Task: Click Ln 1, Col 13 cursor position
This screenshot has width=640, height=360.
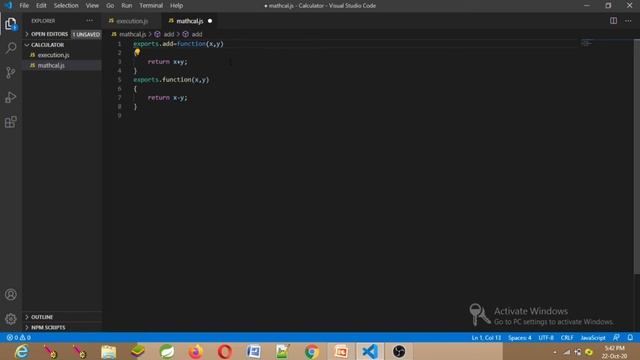Action: point(486,338)
